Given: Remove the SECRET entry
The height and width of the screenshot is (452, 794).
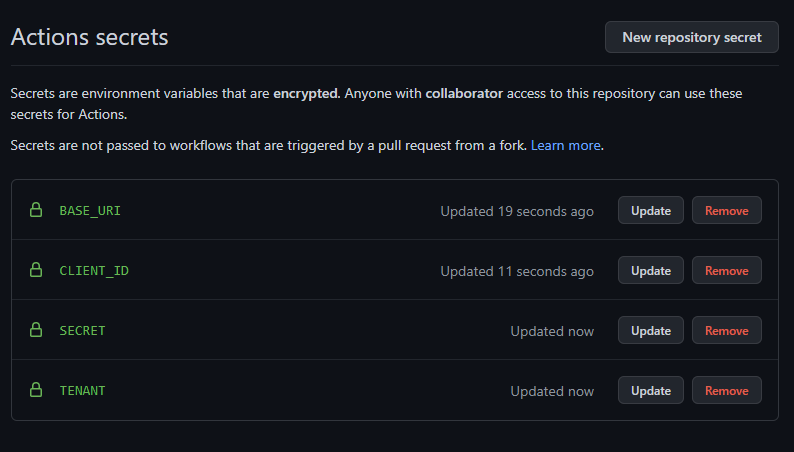Looking at the screenshot, I should click(x=727, y=330).
